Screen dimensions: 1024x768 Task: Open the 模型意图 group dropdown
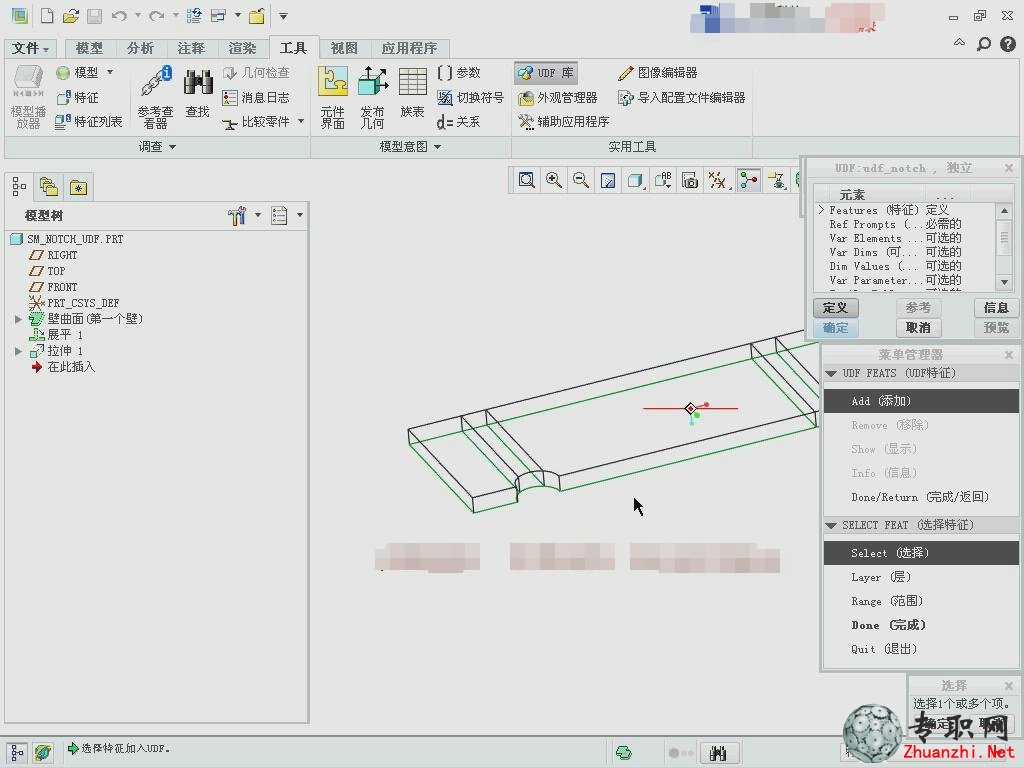point(411,147)
